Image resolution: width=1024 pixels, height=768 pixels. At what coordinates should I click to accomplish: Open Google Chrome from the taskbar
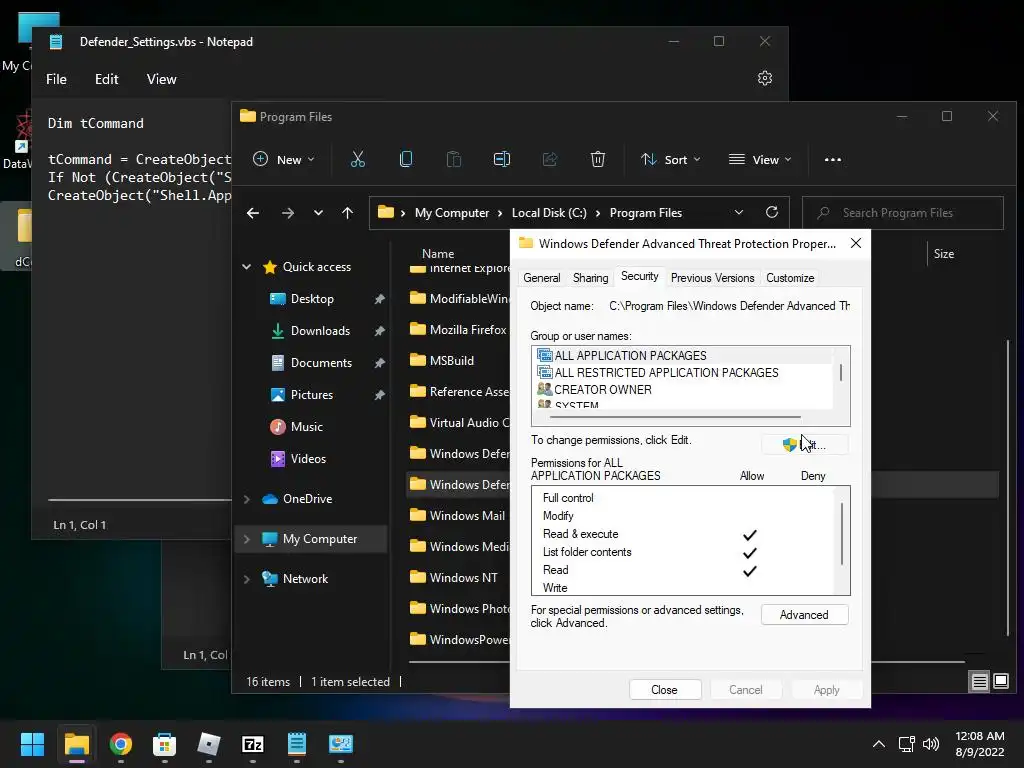coord(121,744)
